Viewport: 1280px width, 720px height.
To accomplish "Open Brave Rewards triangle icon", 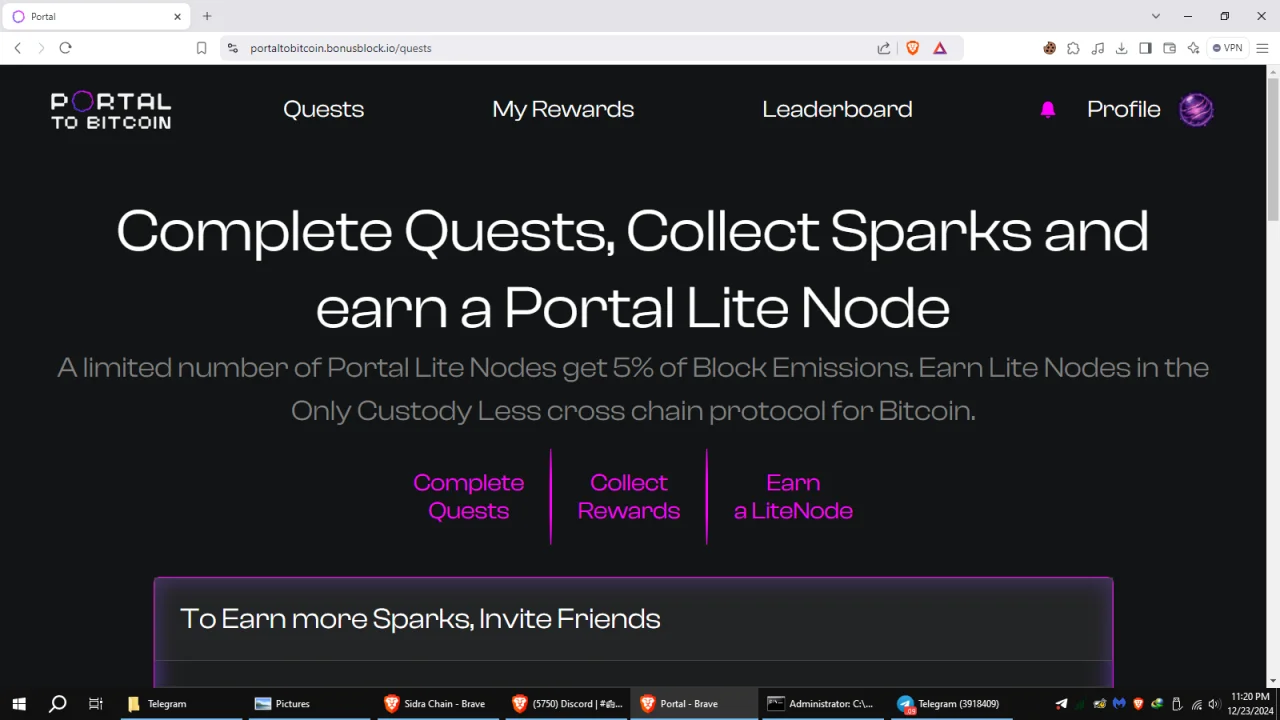I will pos(940,48).
